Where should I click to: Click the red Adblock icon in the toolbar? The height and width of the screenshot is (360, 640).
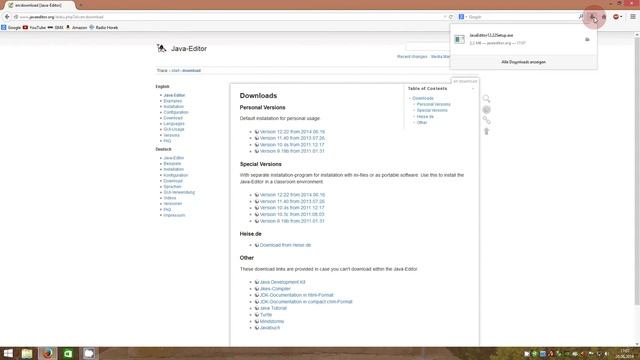[x=616, y=17]
